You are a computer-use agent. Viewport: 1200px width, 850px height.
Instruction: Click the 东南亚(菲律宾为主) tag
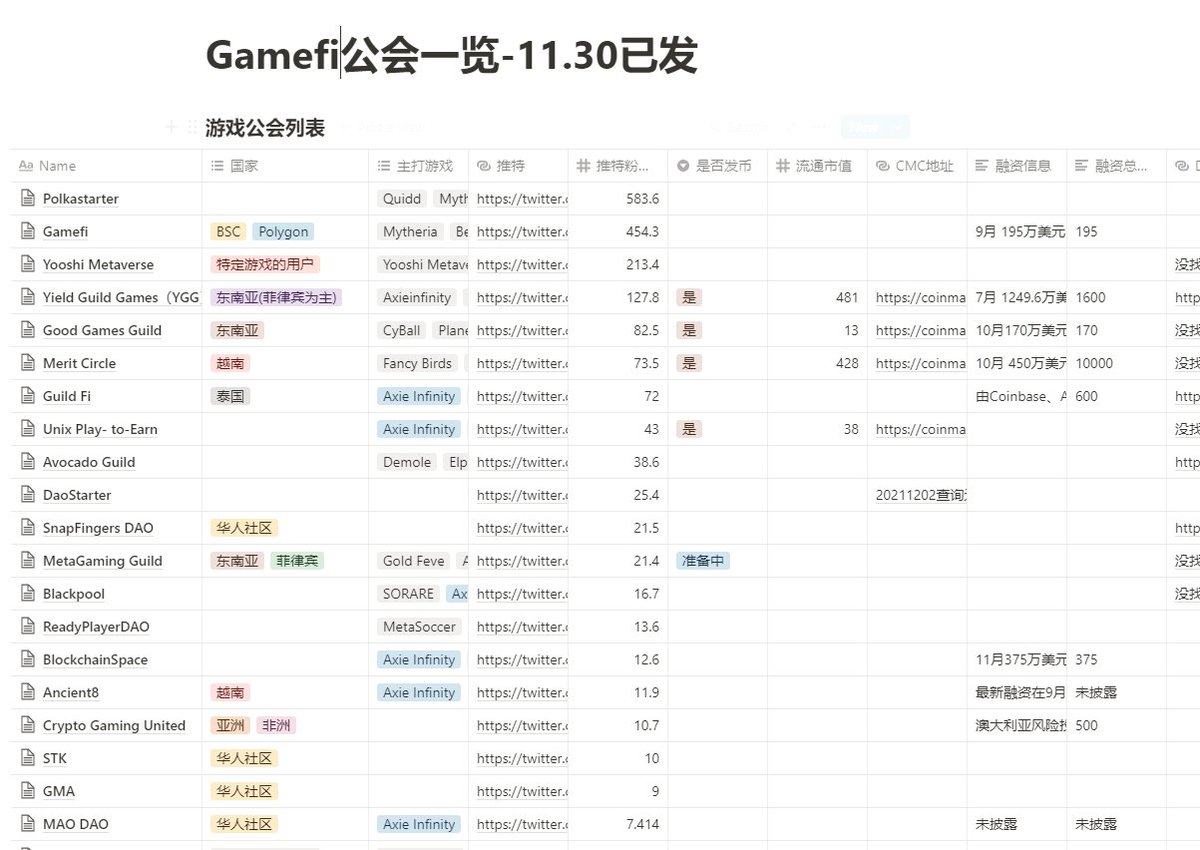coord(276,298)
